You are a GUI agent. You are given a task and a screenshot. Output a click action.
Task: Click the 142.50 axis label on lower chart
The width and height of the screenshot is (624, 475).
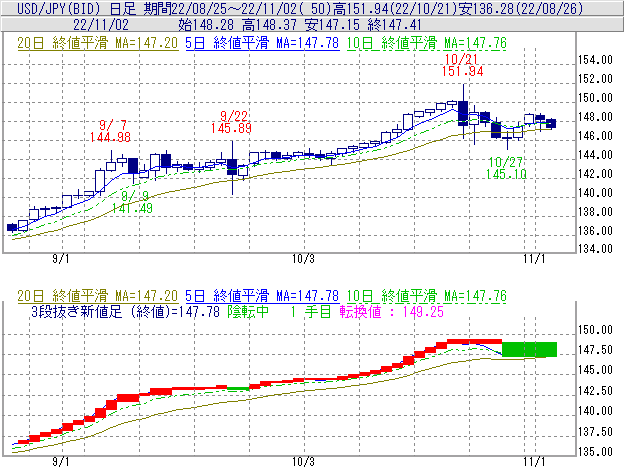tap(595, 391)
